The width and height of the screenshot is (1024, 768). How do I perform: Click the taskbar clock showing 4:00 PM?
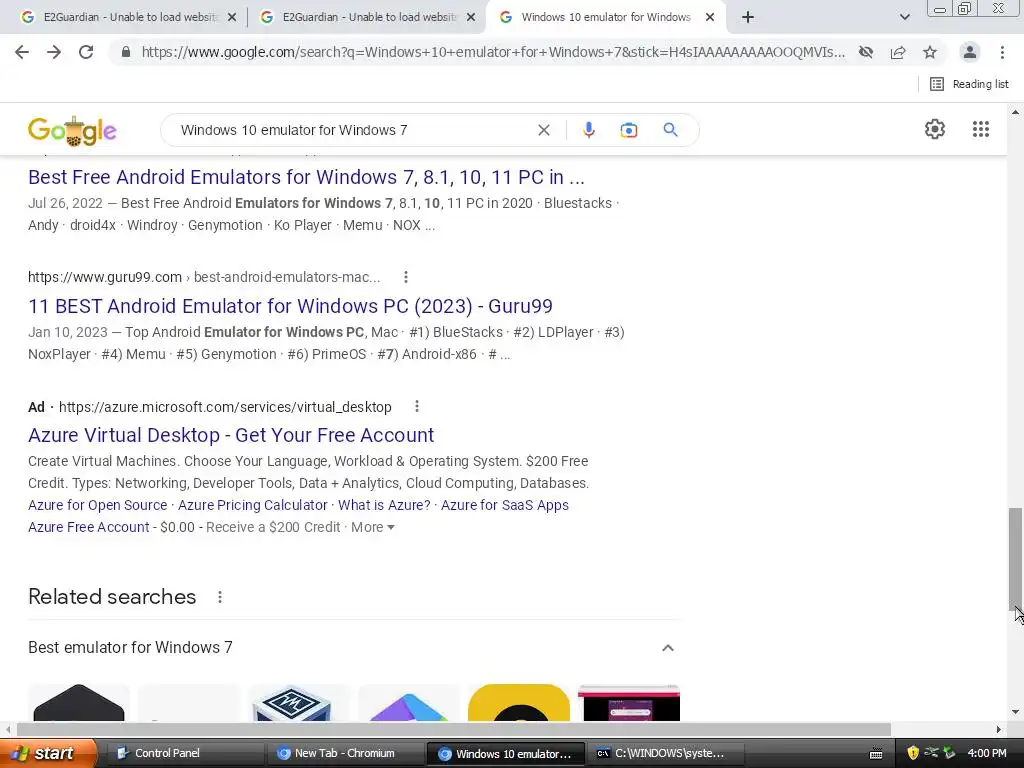tap(987, 753)
